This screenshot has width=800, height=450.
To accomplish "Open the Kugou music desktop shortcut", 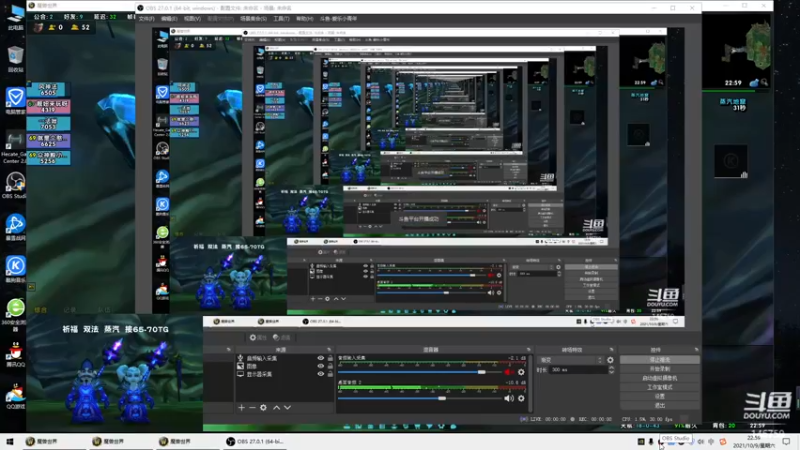I will tap(15, 269).
